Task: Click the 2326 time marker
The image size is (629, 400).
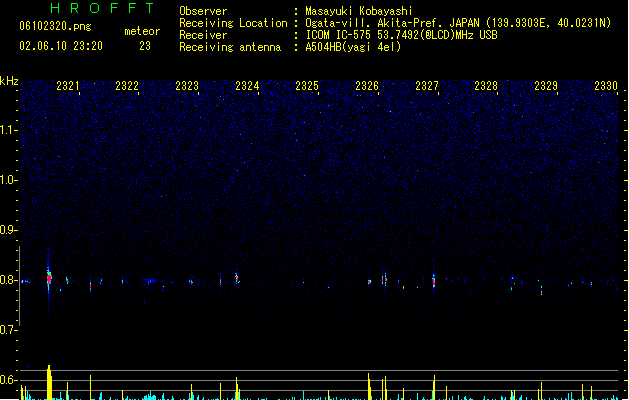Action: (367, 86)
